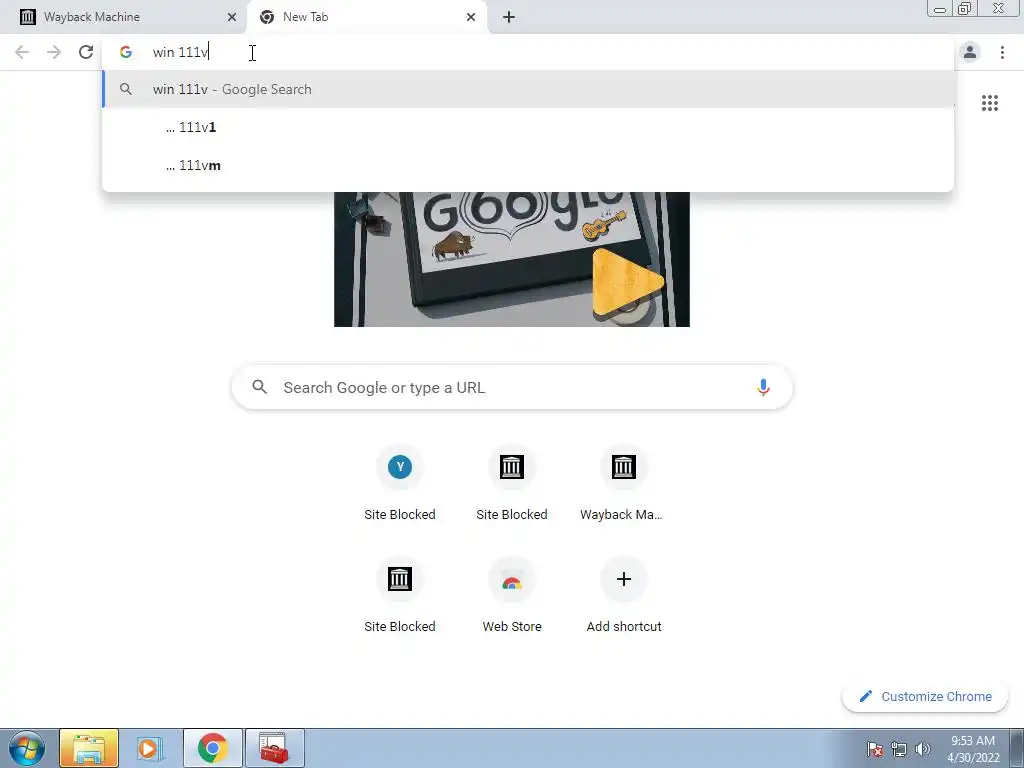Screen dimensions: 1024x768
Task: Click the Site Blocked tile beside the Y tile
Action: point(512,483)
